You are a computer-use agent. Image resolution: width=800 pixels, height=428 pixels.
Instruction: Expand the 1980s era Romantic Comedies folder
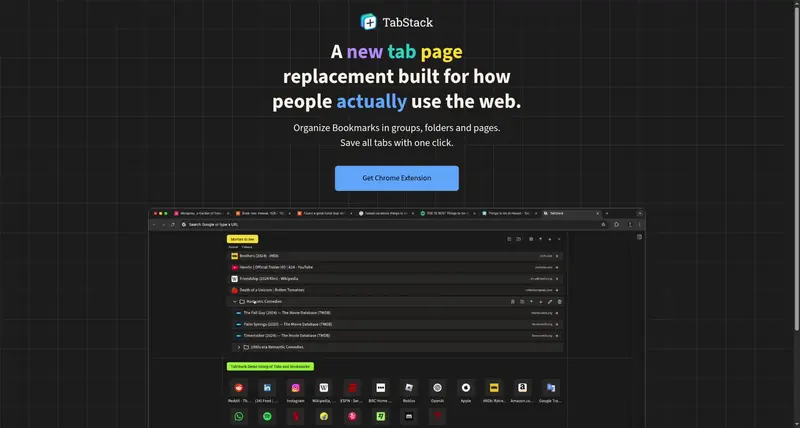pyautogui.click(x=239, y=347)
